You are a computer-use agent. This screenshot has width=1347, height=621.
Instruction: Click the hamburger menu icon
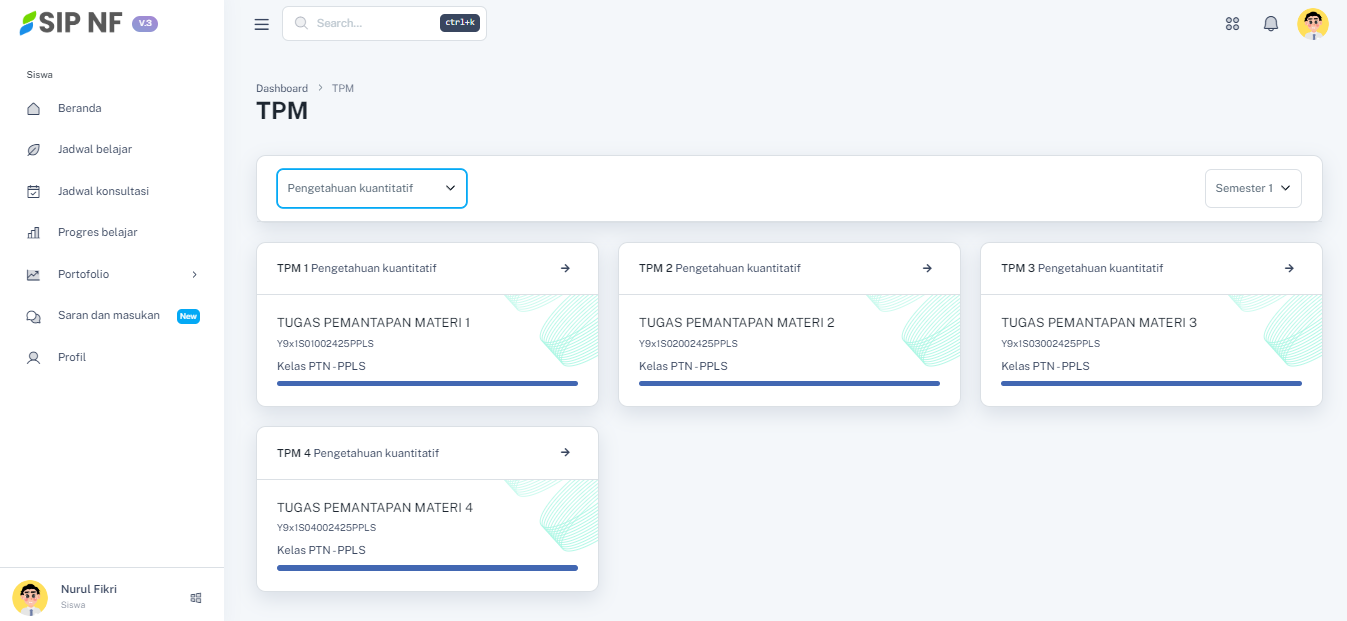click(262, 24)
